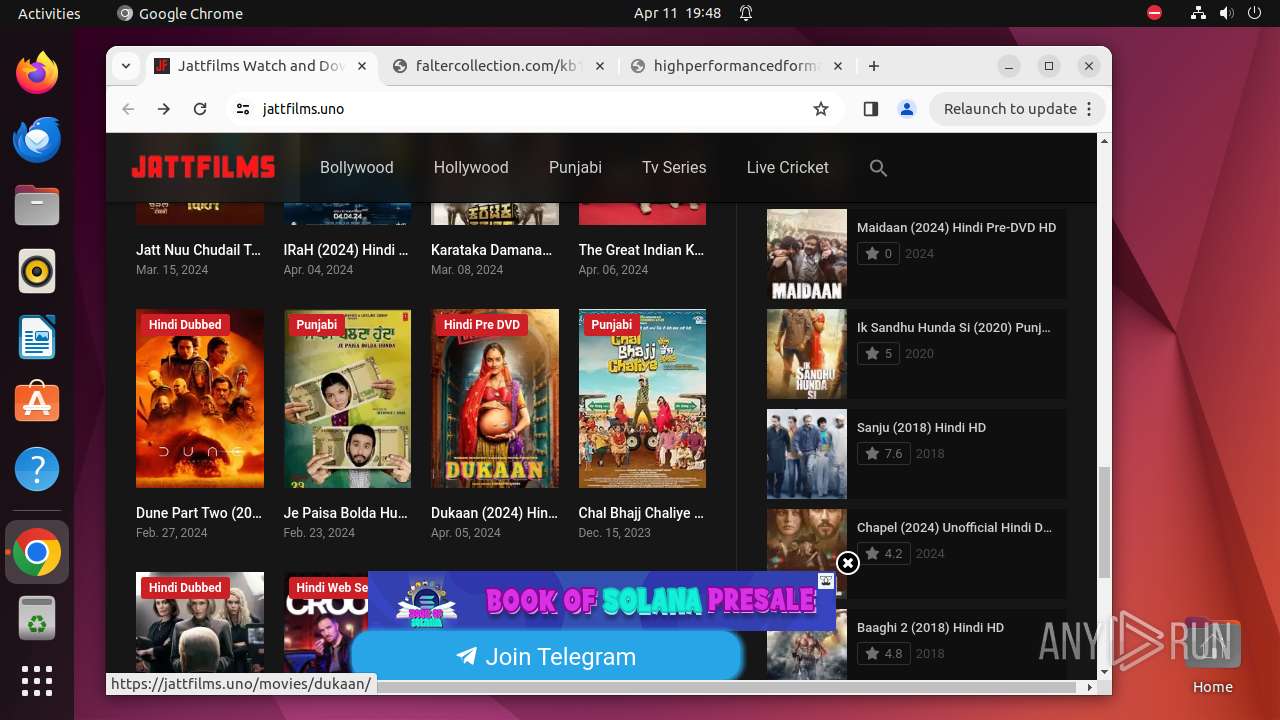Click the JATTFILMS logo
Viewport: 1280px width, 720px height.
tap(203, 167)
